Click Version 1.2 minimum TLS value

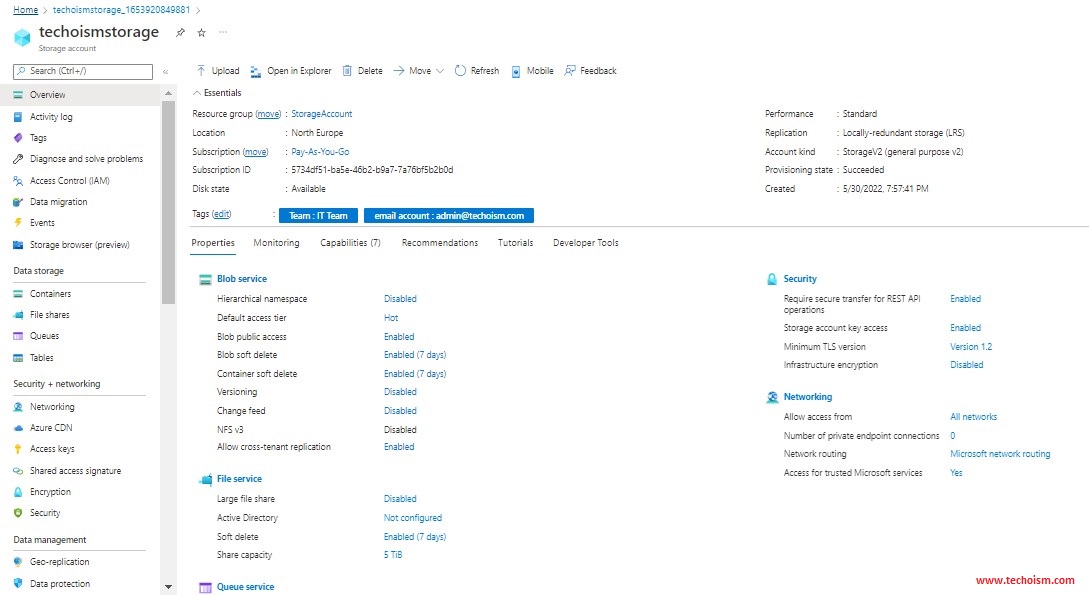pyautogui.click(x=971, y=346)
